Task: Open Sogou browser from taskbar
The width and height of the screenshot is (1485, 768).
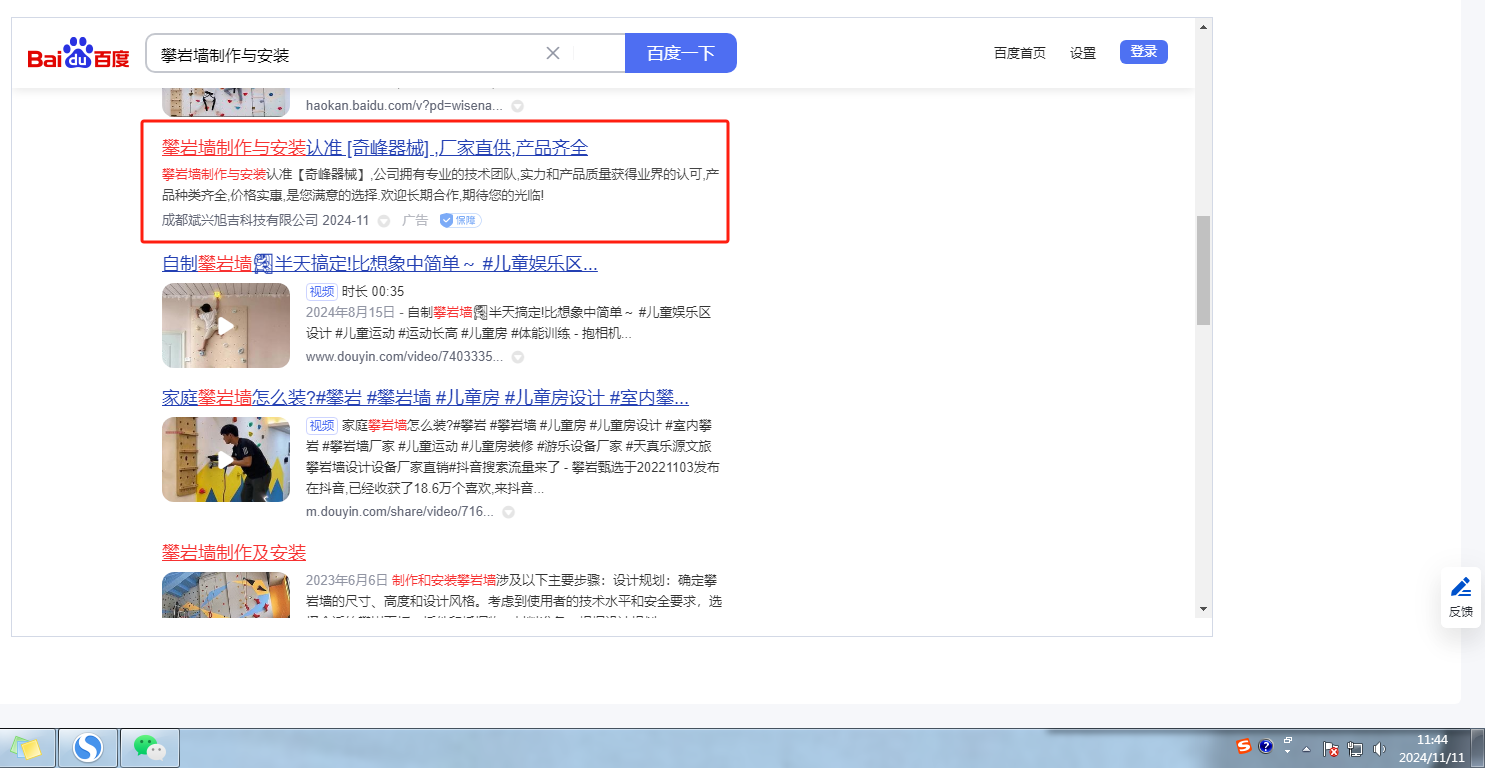Action: click(88, 747)
